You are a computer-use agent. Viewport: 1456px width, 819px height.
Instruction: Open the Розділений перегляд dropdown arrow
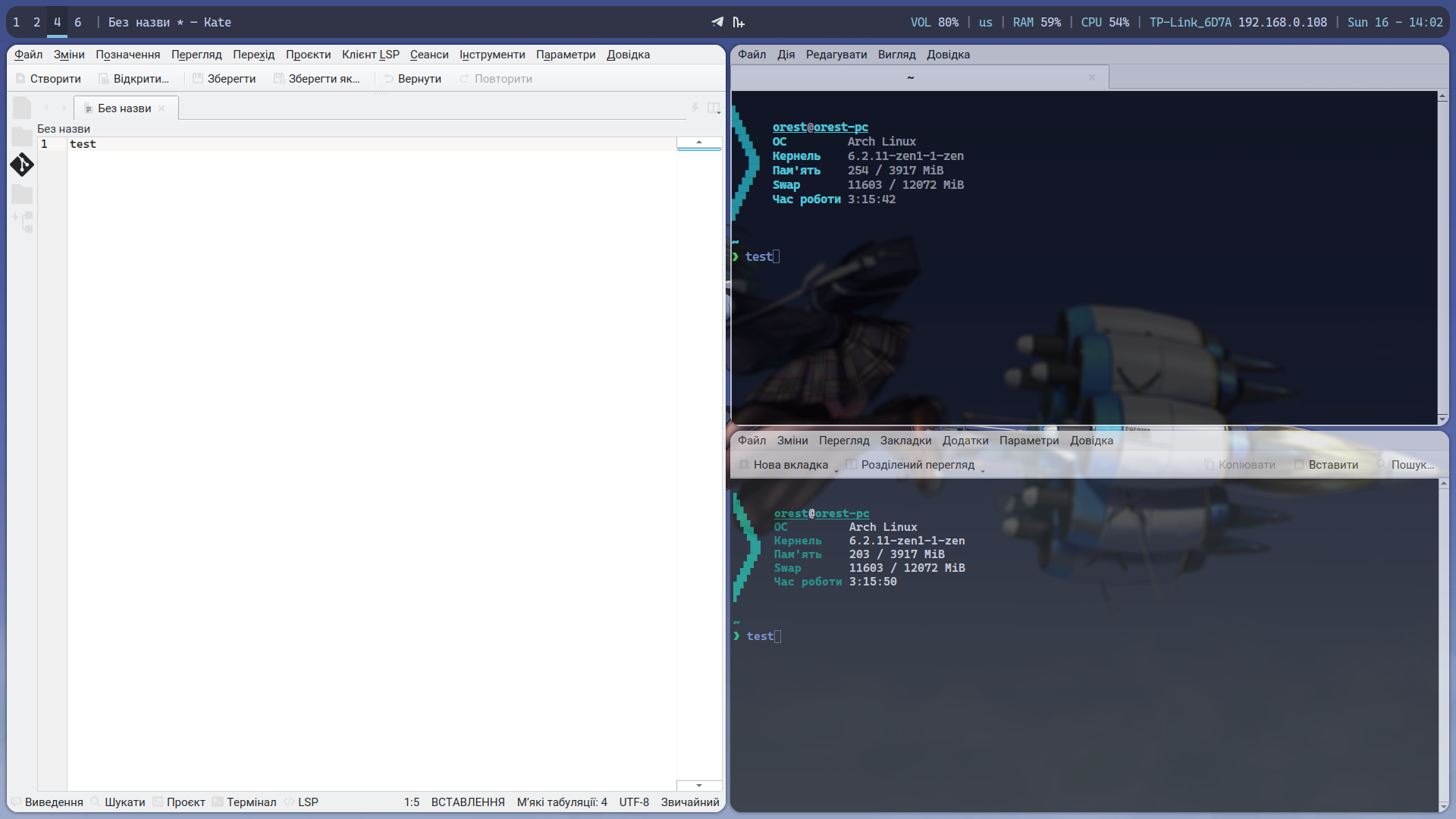click(982, 469)
